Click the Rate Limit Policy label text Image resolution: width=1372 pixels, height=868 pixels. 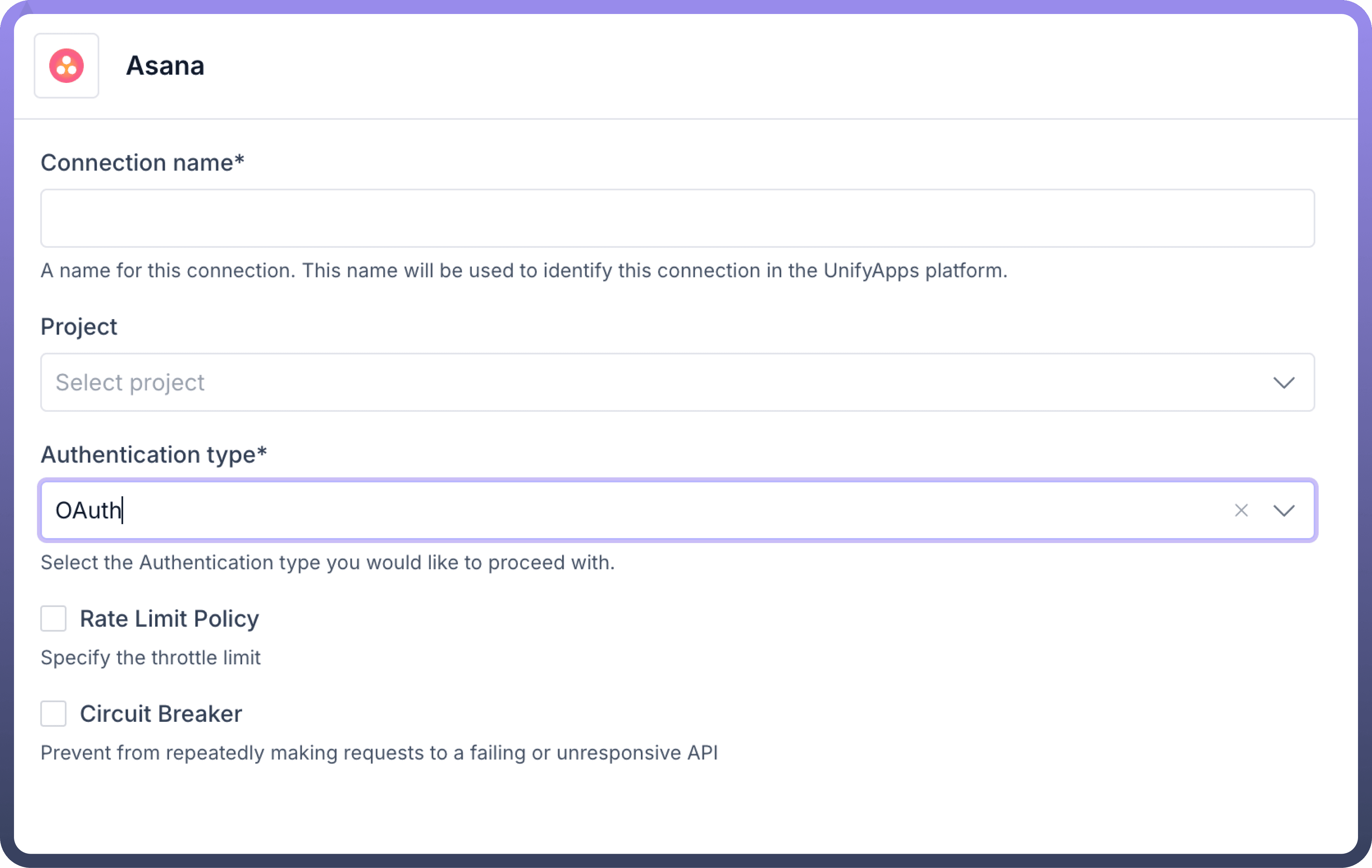[169, 619]
